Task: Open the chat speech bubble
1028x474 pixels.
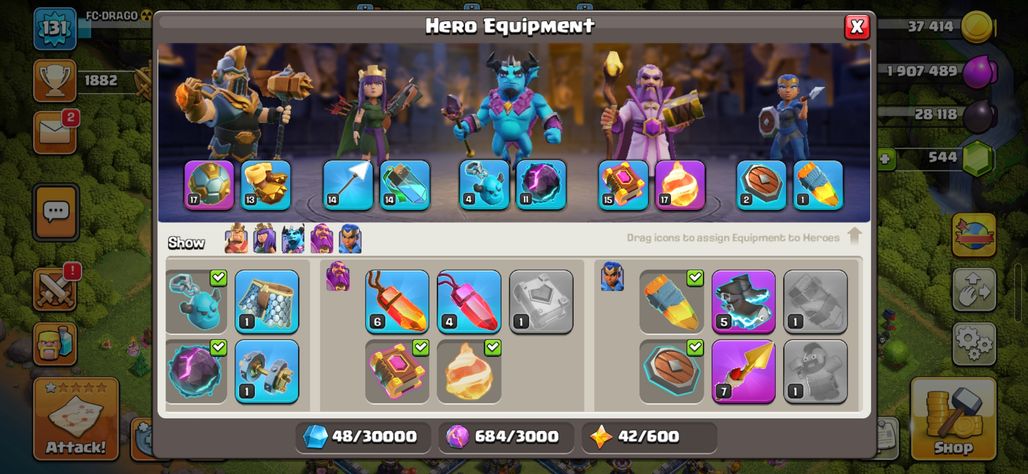Action: [56, 212]
